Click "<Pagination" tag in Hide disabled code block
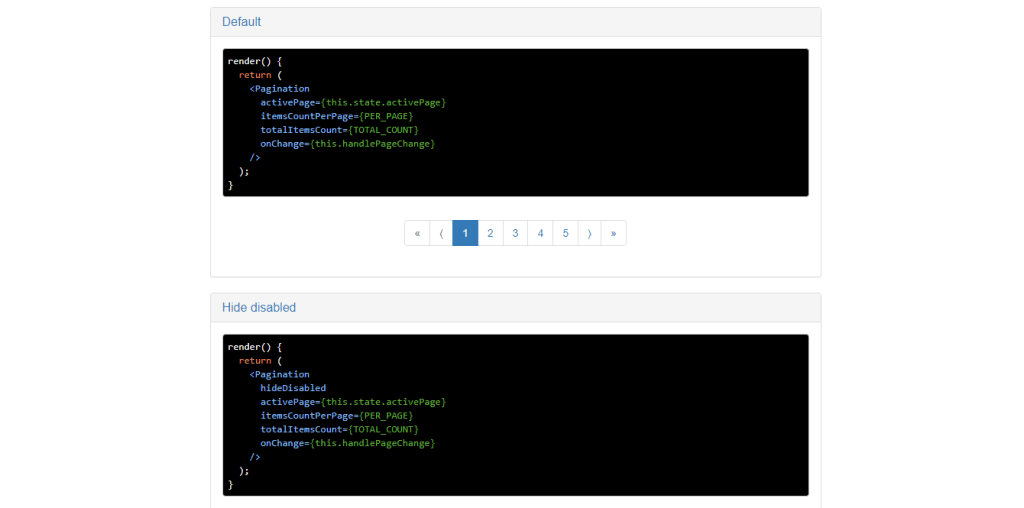1024x508 pixels. click(280, 374)
